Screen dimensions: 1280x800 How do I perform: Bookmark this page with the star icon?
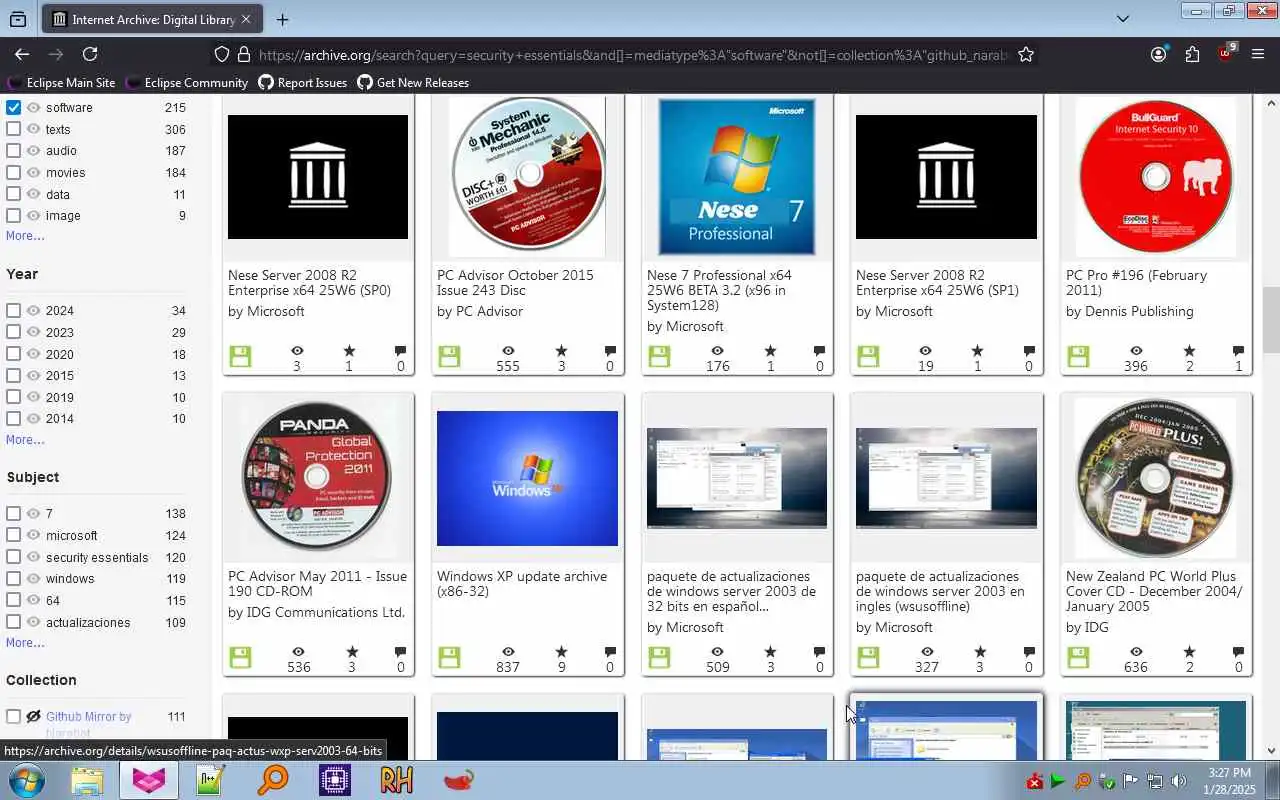[x=1026, y=54]
